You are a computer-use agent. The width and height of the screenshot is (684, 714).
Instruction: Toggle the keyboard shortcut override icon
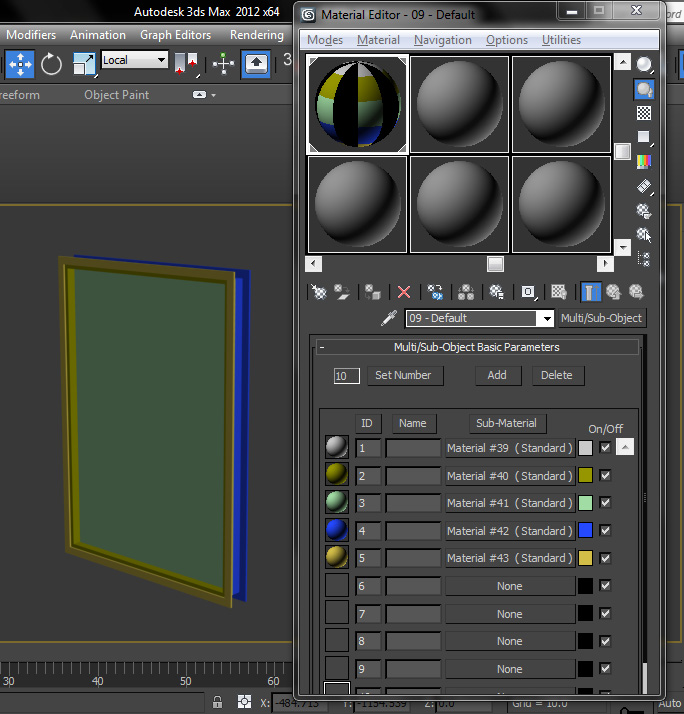256,64
